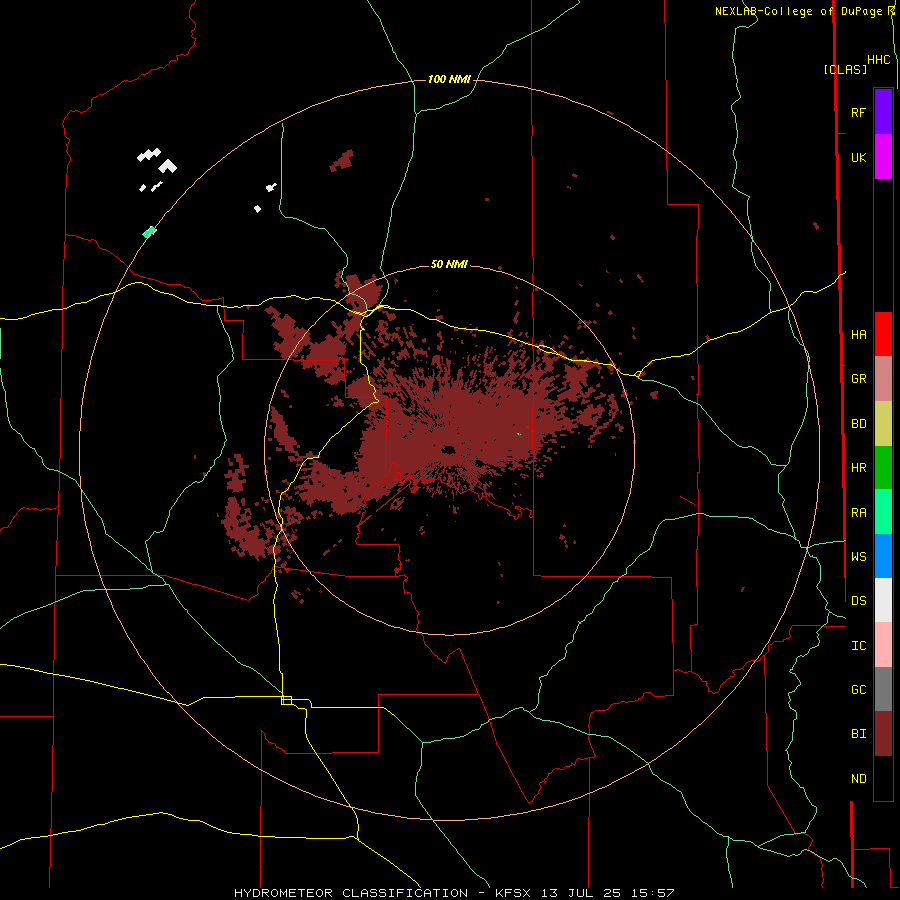The width and height of the screenshot is (900, 900).
Task: Click the light pink IC swatch
Action: tap(883, 645)
